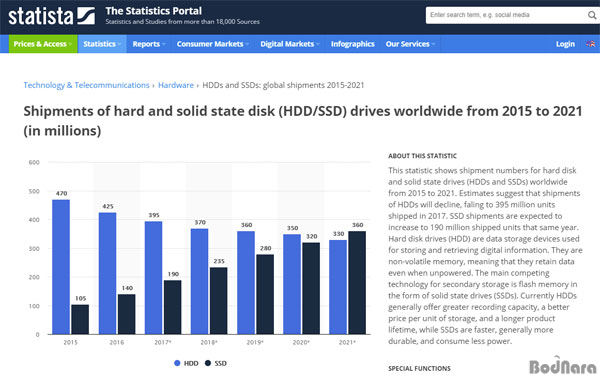Open the Prices & Access dropdown
The width and height of the screenshot is (600, 377).
(x=43, y=44)
